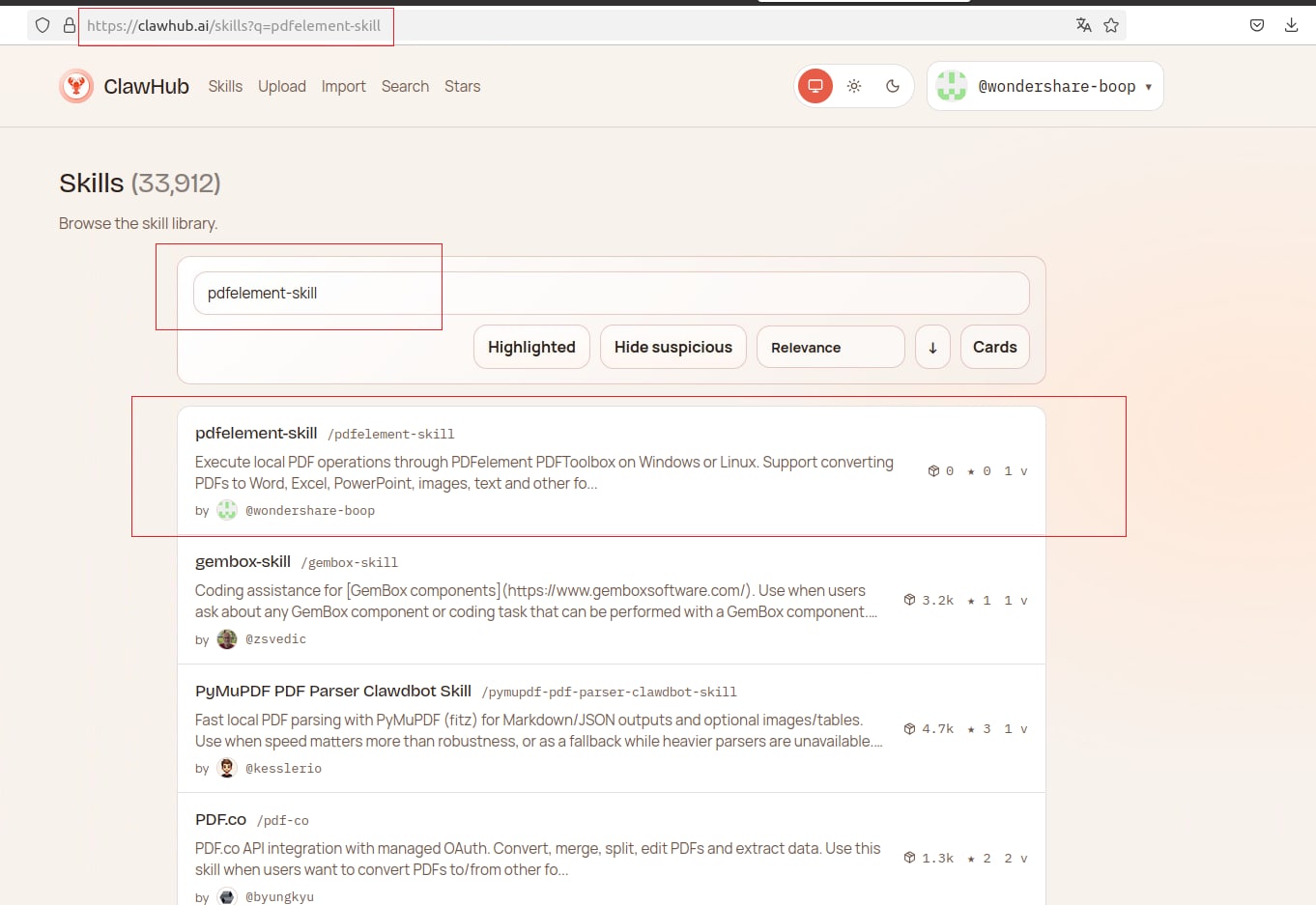
Task: Select the sun icon for light theme
Action: click(x=854, y=86)
